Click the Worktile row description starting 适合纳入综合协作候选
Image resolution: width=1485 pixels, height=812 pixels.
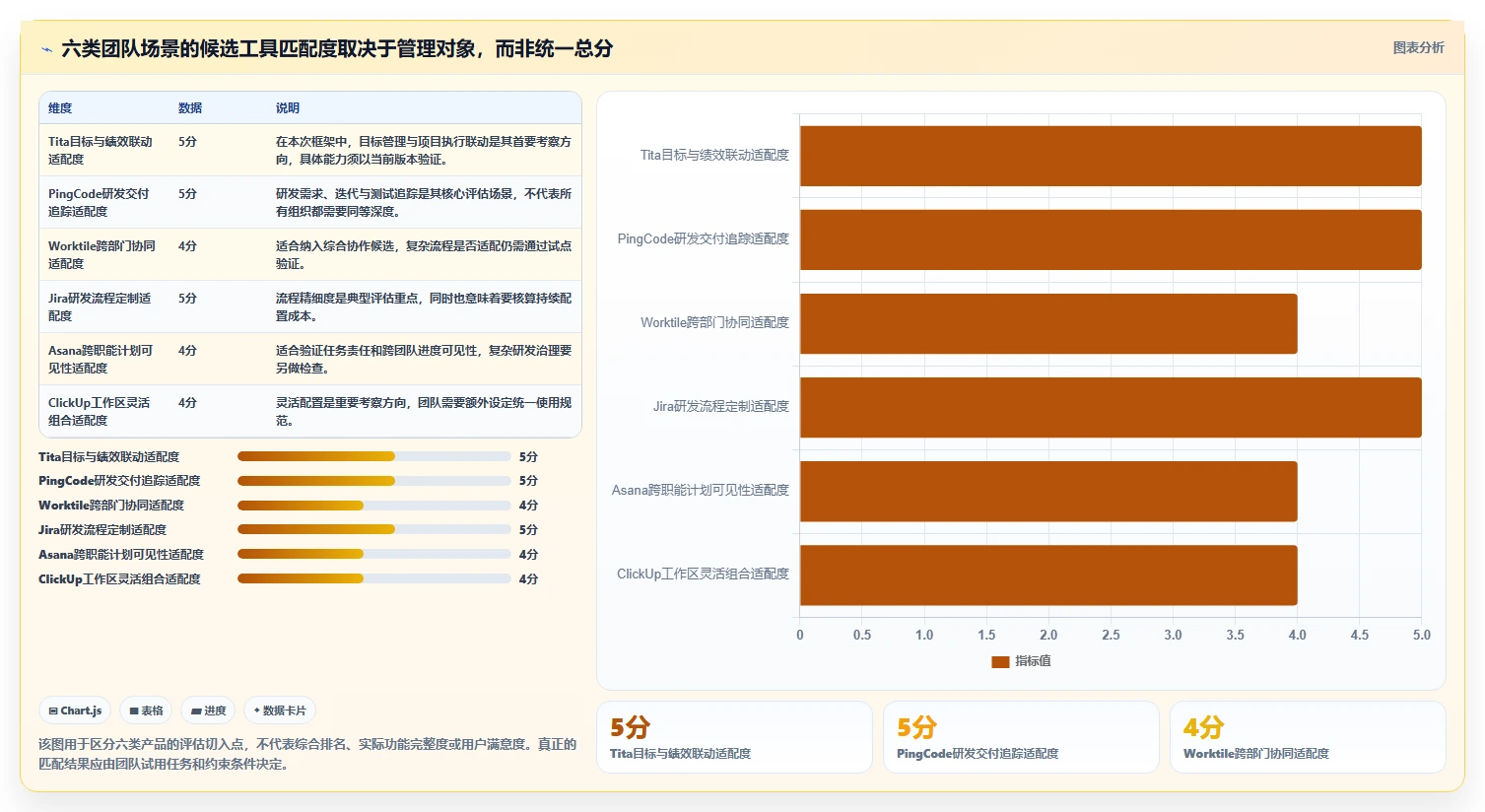(x=424, y=254)
